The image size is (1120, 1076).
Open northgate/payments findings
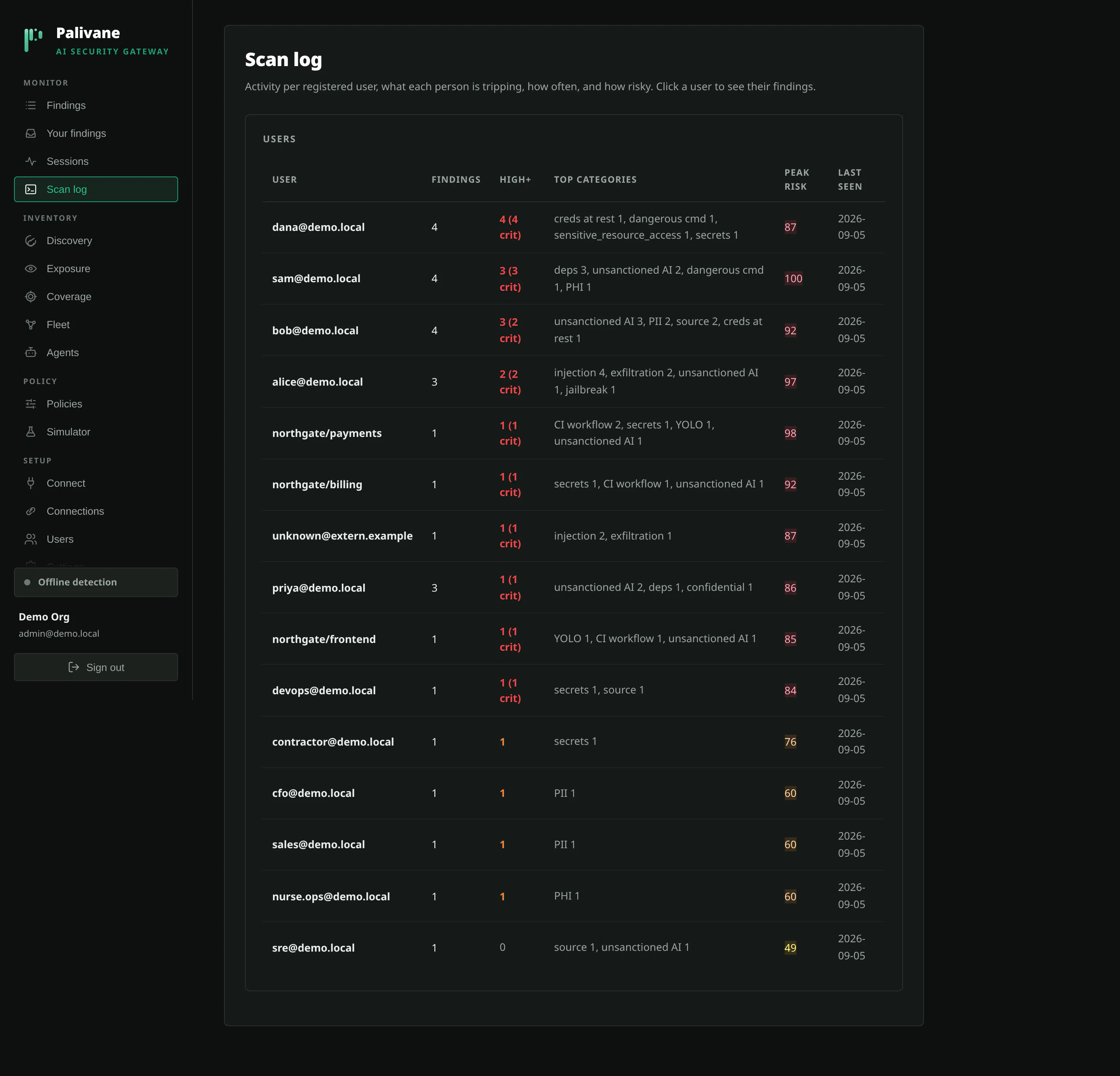(574, 433)
